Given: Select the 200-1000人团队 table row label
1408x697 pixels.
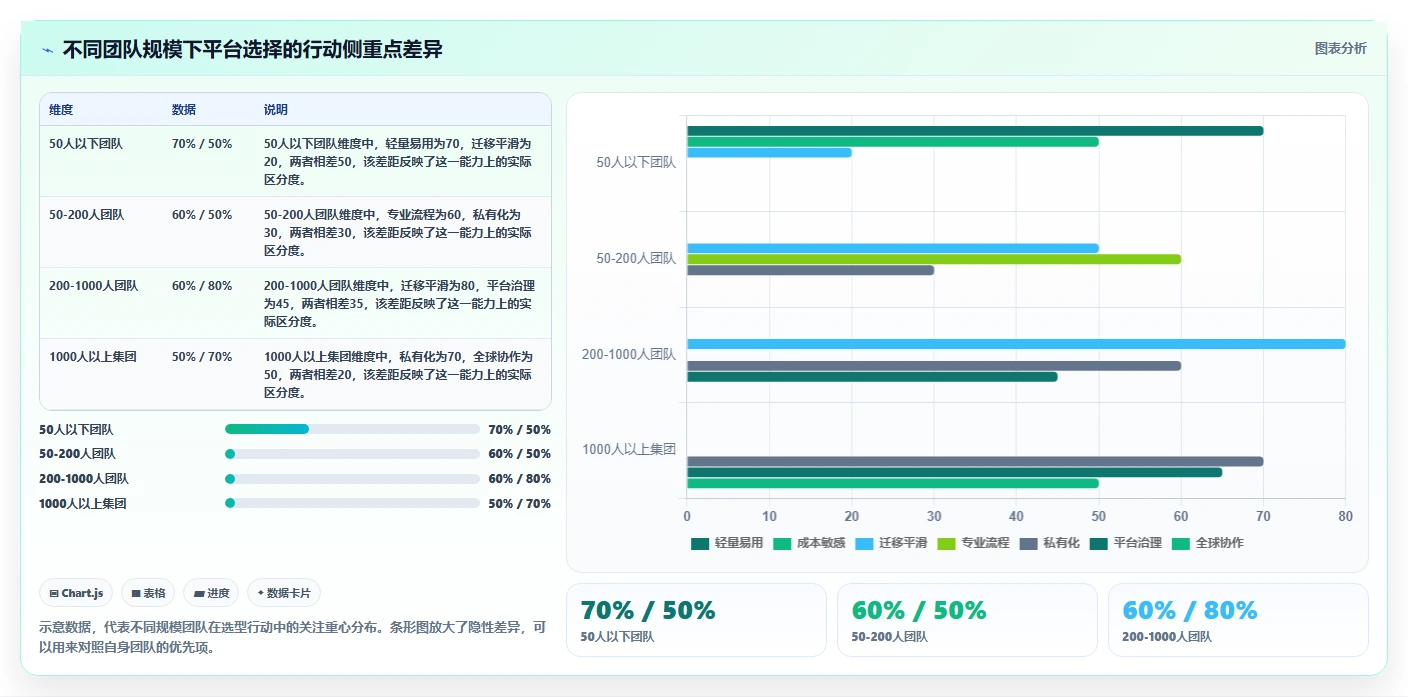Looking at the screenshot, I should [94, 286].
